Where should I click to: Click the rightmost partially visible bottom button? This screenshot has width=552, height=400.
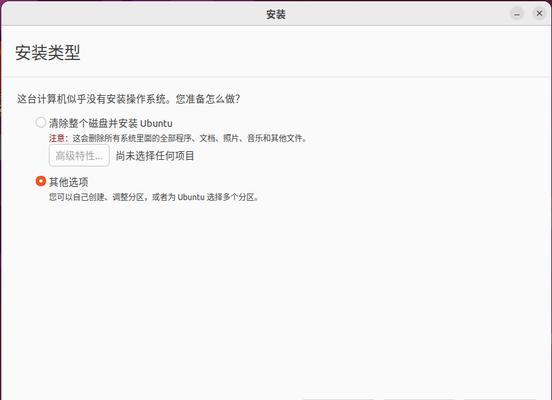(x=500, y=399)
